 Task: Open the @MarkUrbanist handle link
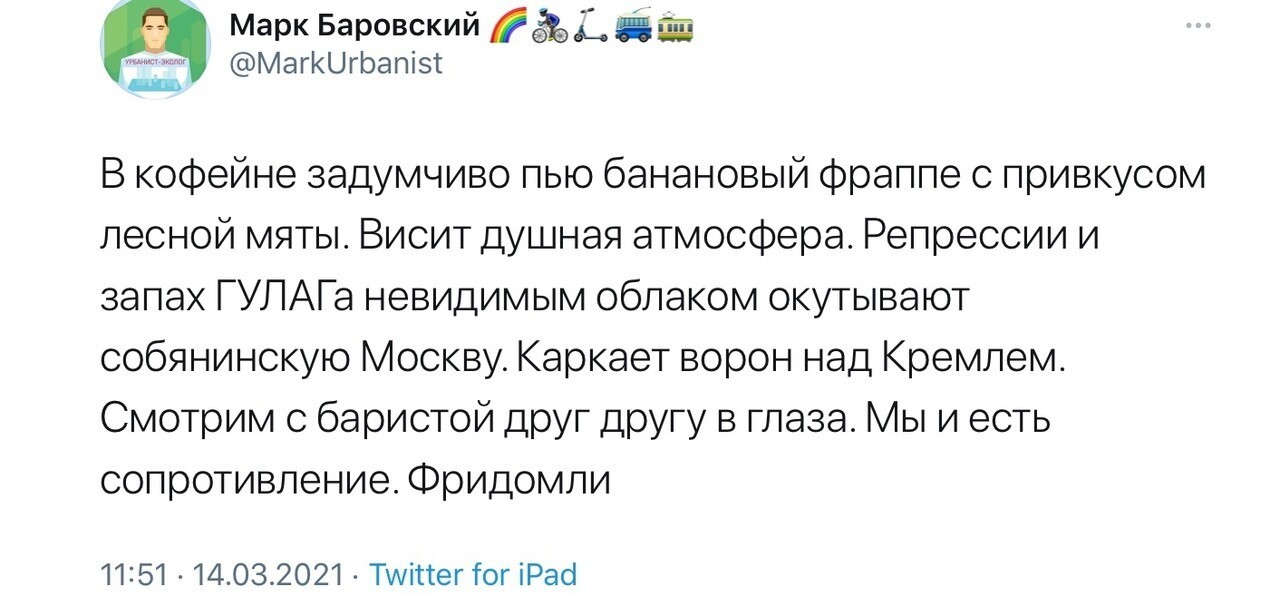pos(336,66)
